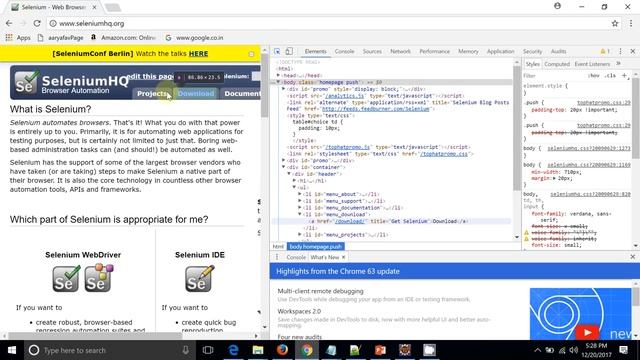Open Microsoft Edge from the taskbar

(233, 350)
